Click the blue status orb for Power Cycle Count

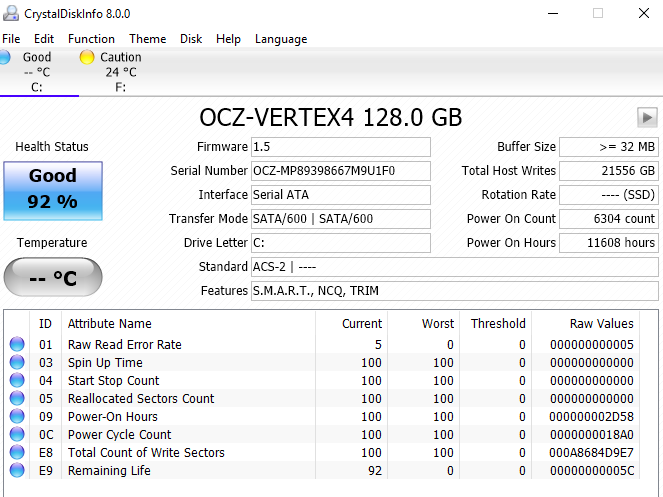coord(17,434)
